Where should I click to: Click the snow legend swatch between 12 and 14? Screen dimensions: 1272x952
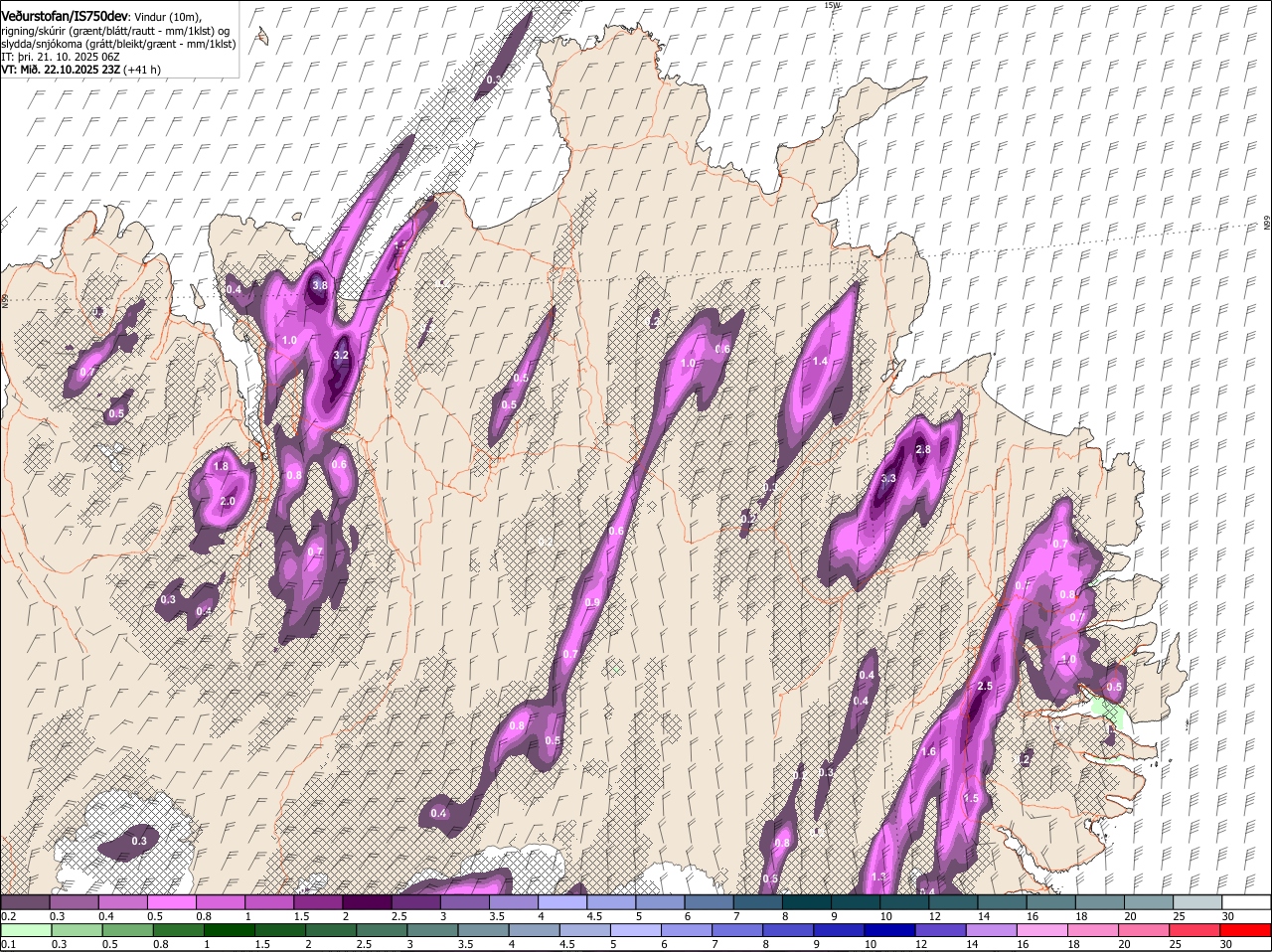(x=954, y=902)
